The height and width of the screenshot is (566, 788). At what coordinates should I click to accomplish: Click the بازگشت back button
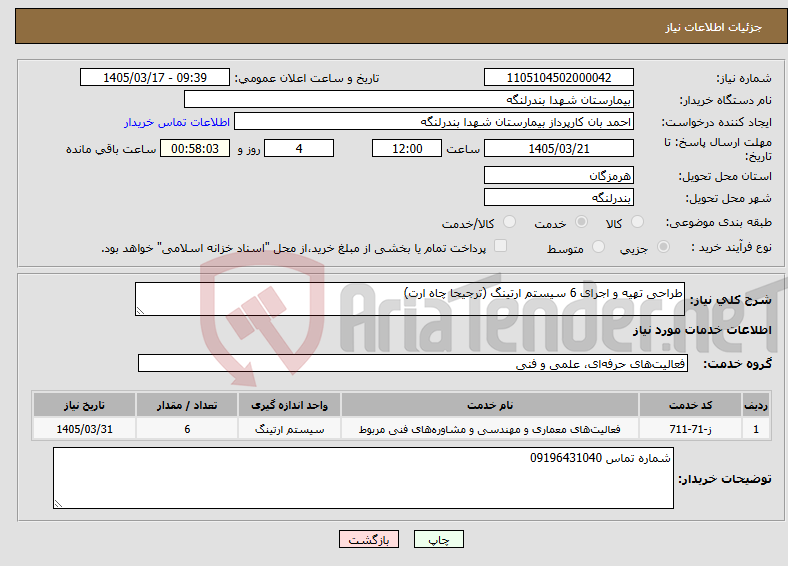point(369,539)
